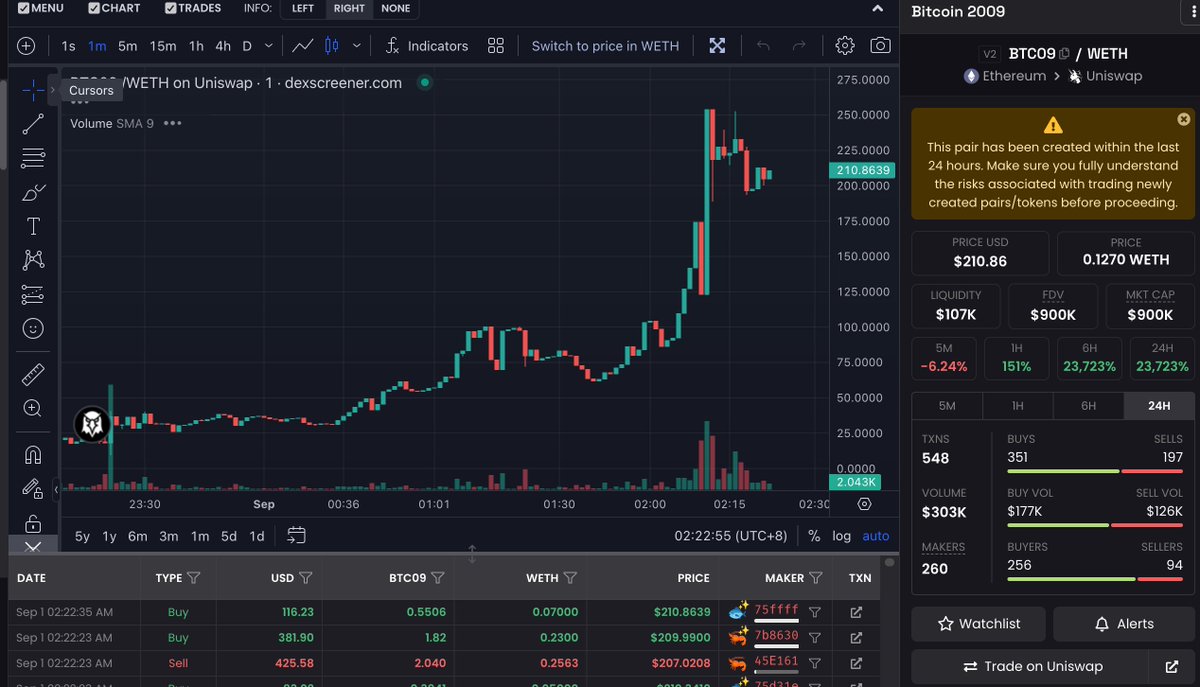The width and height of the screenshot is (1200, 687).
Task: Select the 5m chart timeframe
Action: click(127, 46)
